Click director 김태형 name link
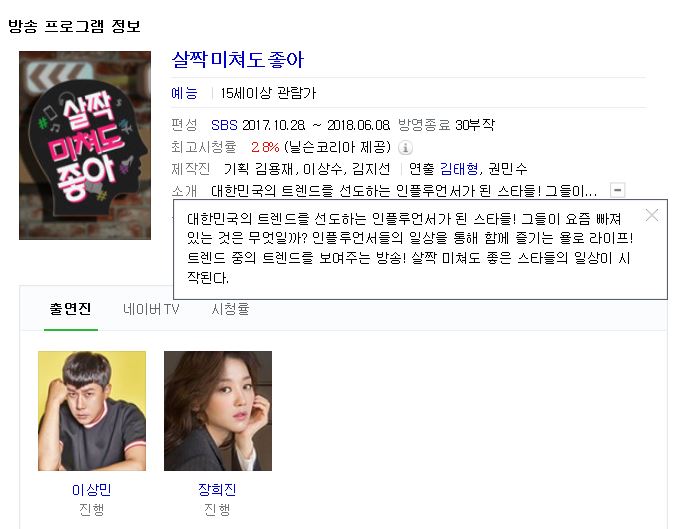 click(x=459, y=168)
